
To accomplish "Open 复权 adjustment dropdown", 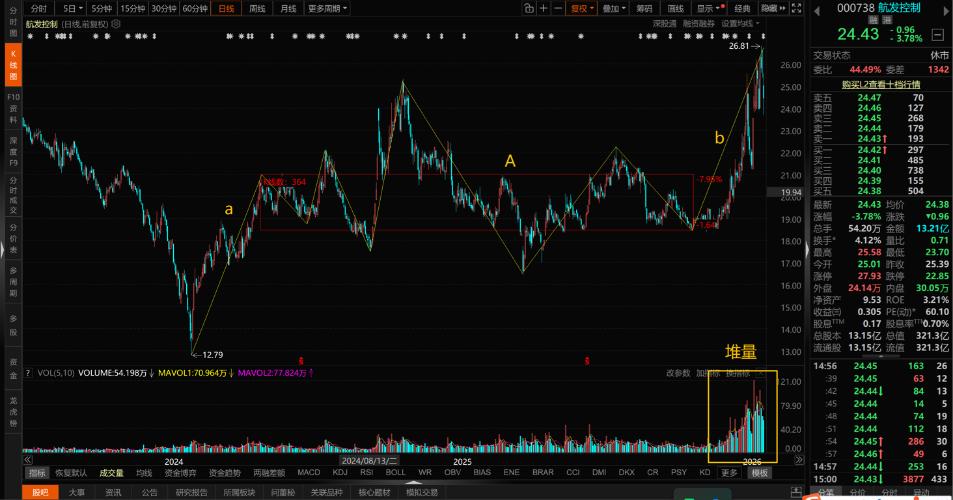I will click(x=582, y=9).
